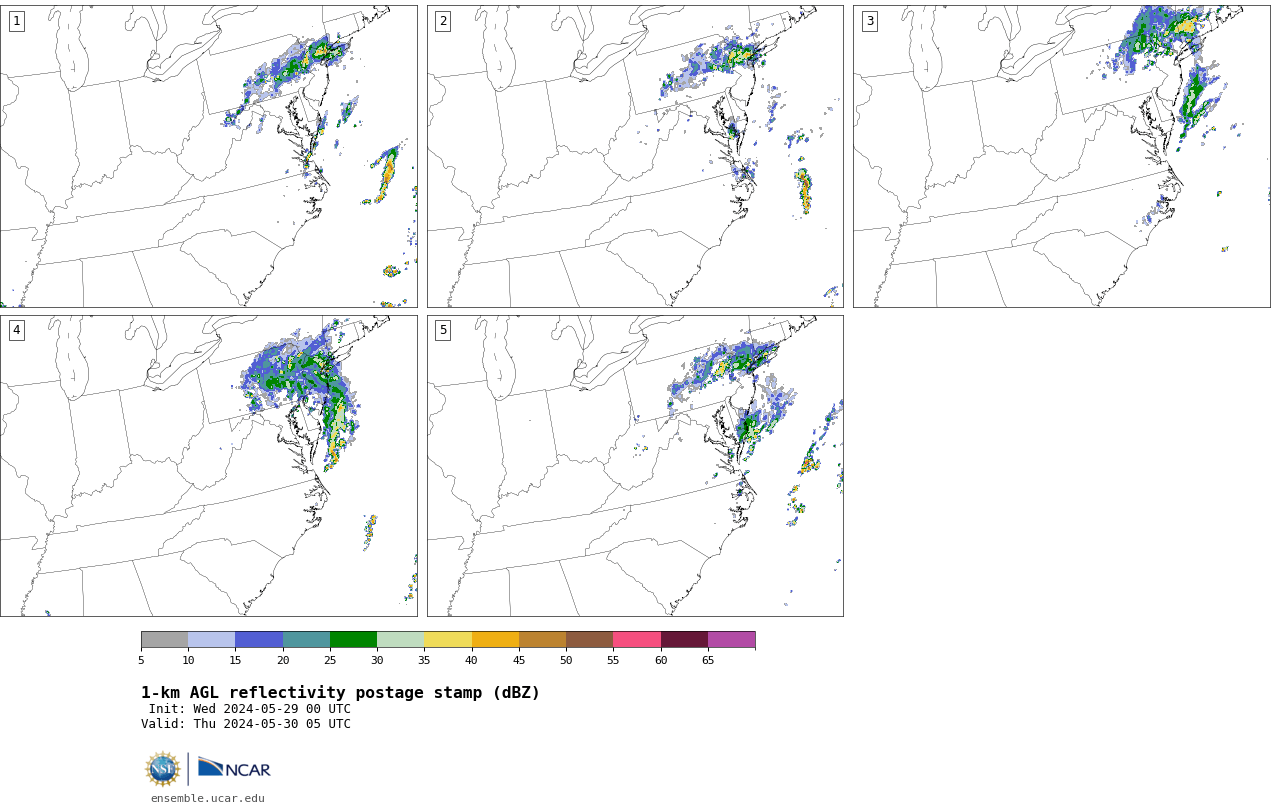
Task: Click the colorbar tick label 35
Action: pyautogui.click(x=424, y=660)
